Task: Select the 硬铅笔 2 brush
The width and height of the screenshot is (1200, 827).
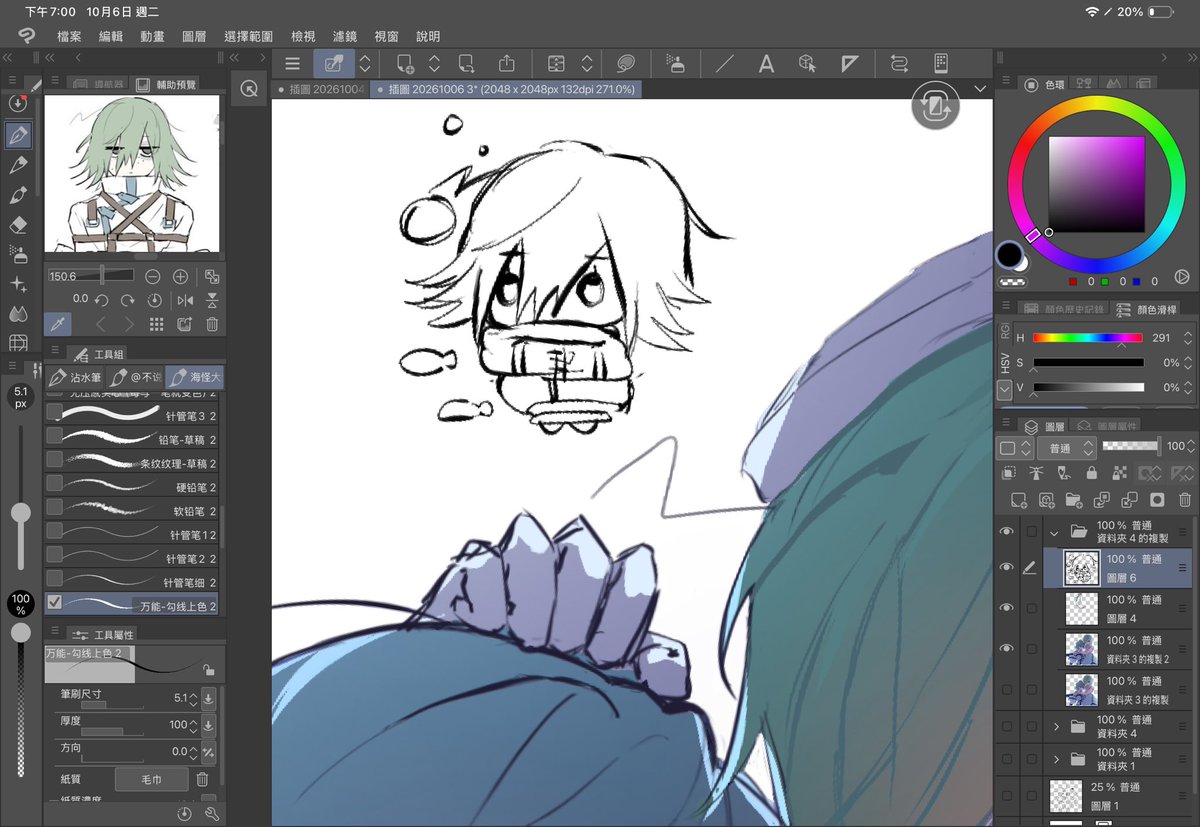Action: (132, 487)
